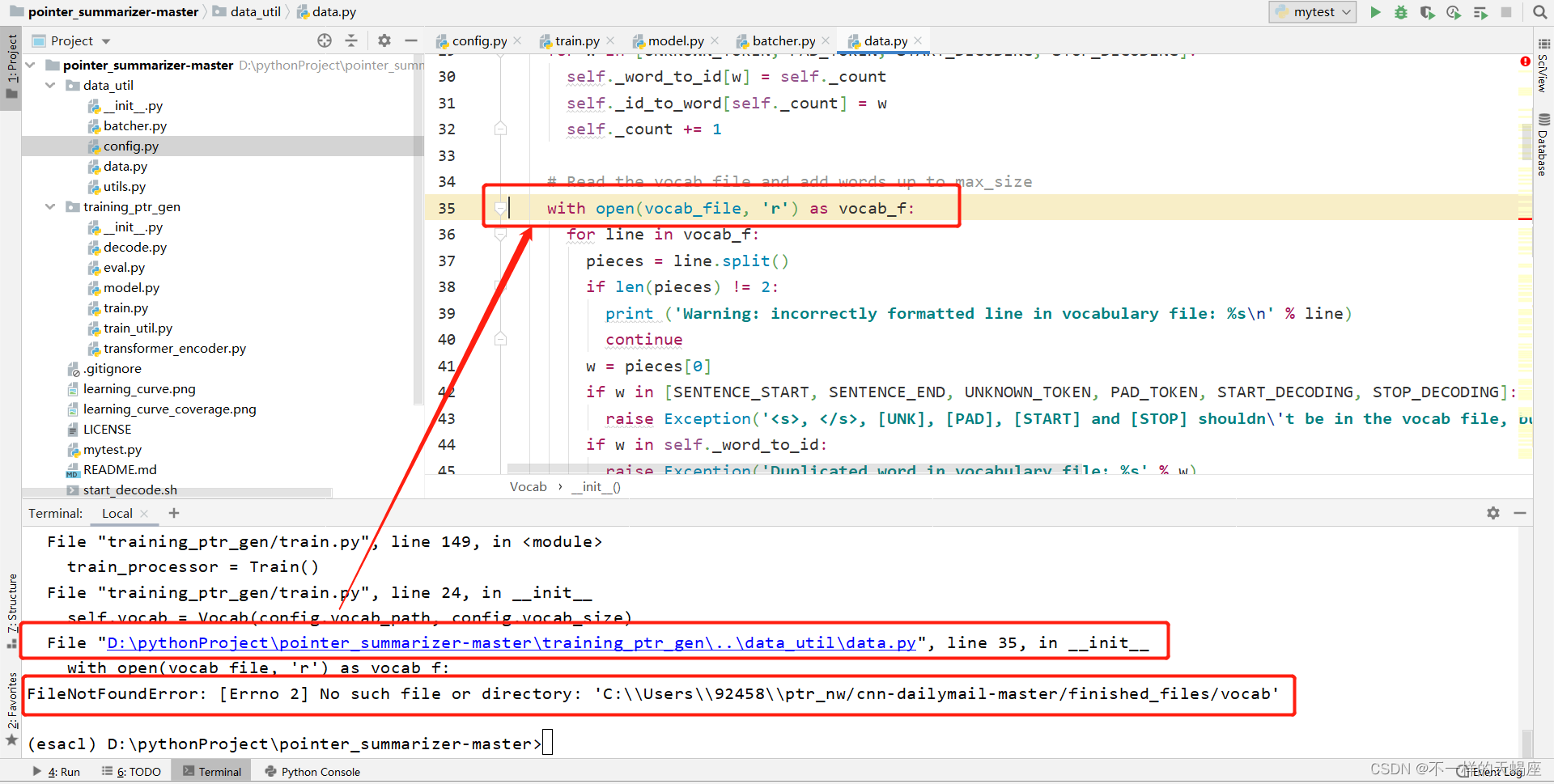Fold the code block at line 32

pyautogui.click(x=500, y=129)
